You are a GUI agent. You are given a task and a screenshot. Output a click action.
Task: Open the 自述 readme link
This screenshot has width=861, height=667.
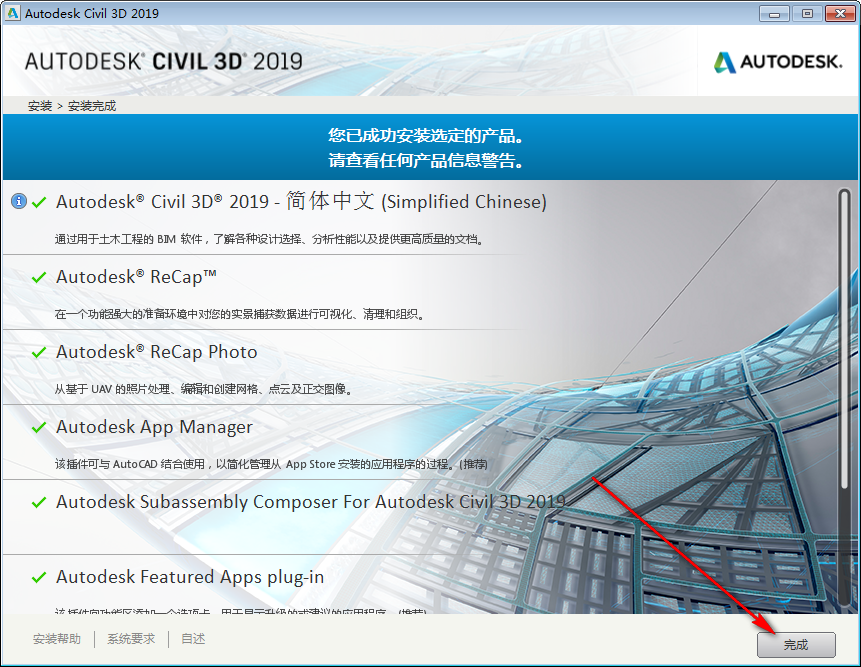pyautogui.click(x=193, y=639)
